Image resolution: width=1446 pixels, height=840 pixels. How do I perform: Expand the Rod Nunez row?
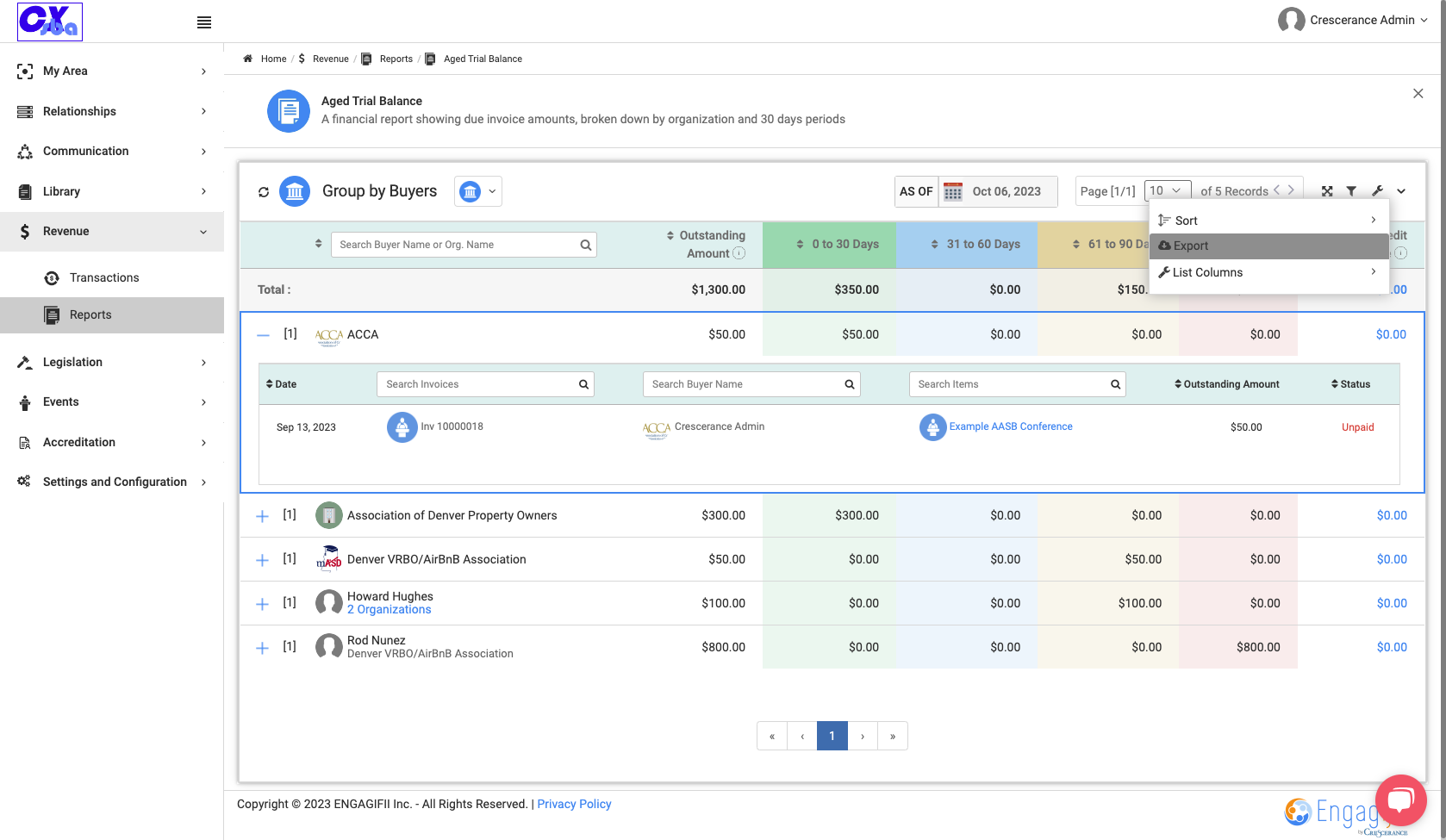263,648
